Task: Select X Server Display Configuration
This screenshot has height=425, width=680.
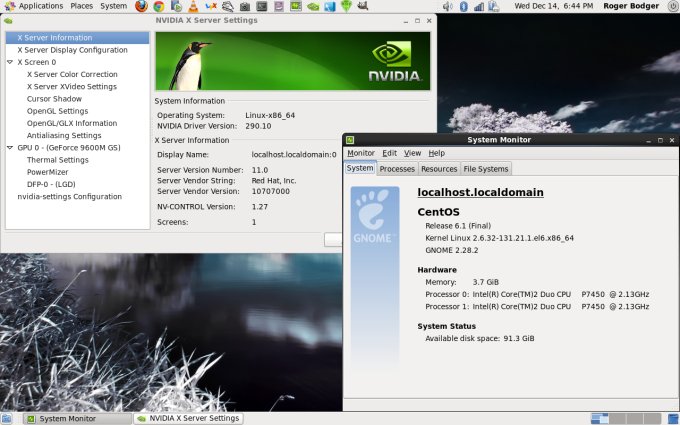Action: click(72, 50)
